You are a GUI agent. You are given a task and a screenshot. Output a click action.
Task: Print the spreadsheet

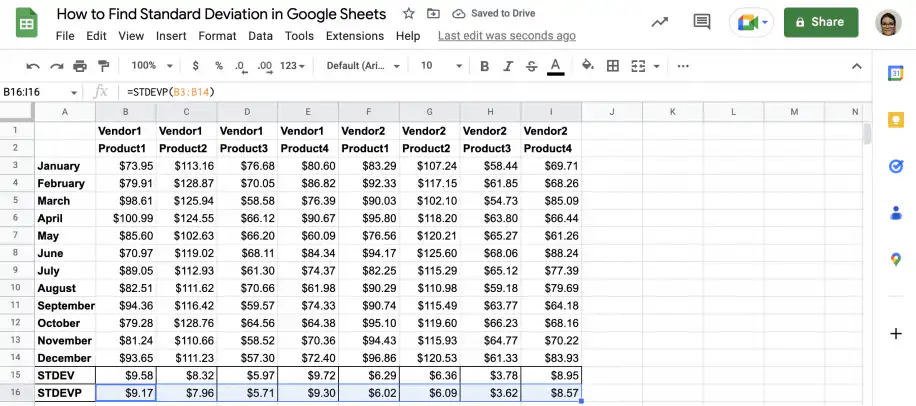pos(80,66)
